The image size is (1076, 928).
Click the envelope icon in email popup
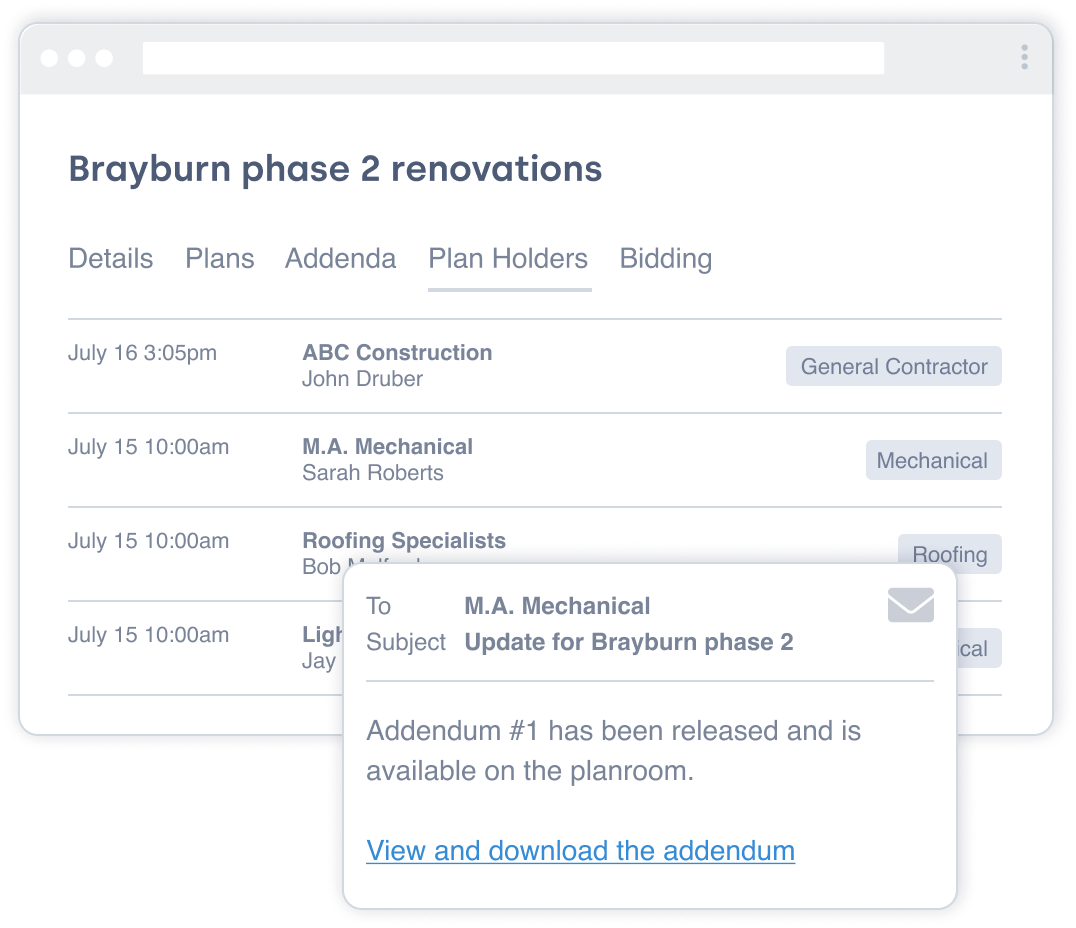tap(910, 605)
